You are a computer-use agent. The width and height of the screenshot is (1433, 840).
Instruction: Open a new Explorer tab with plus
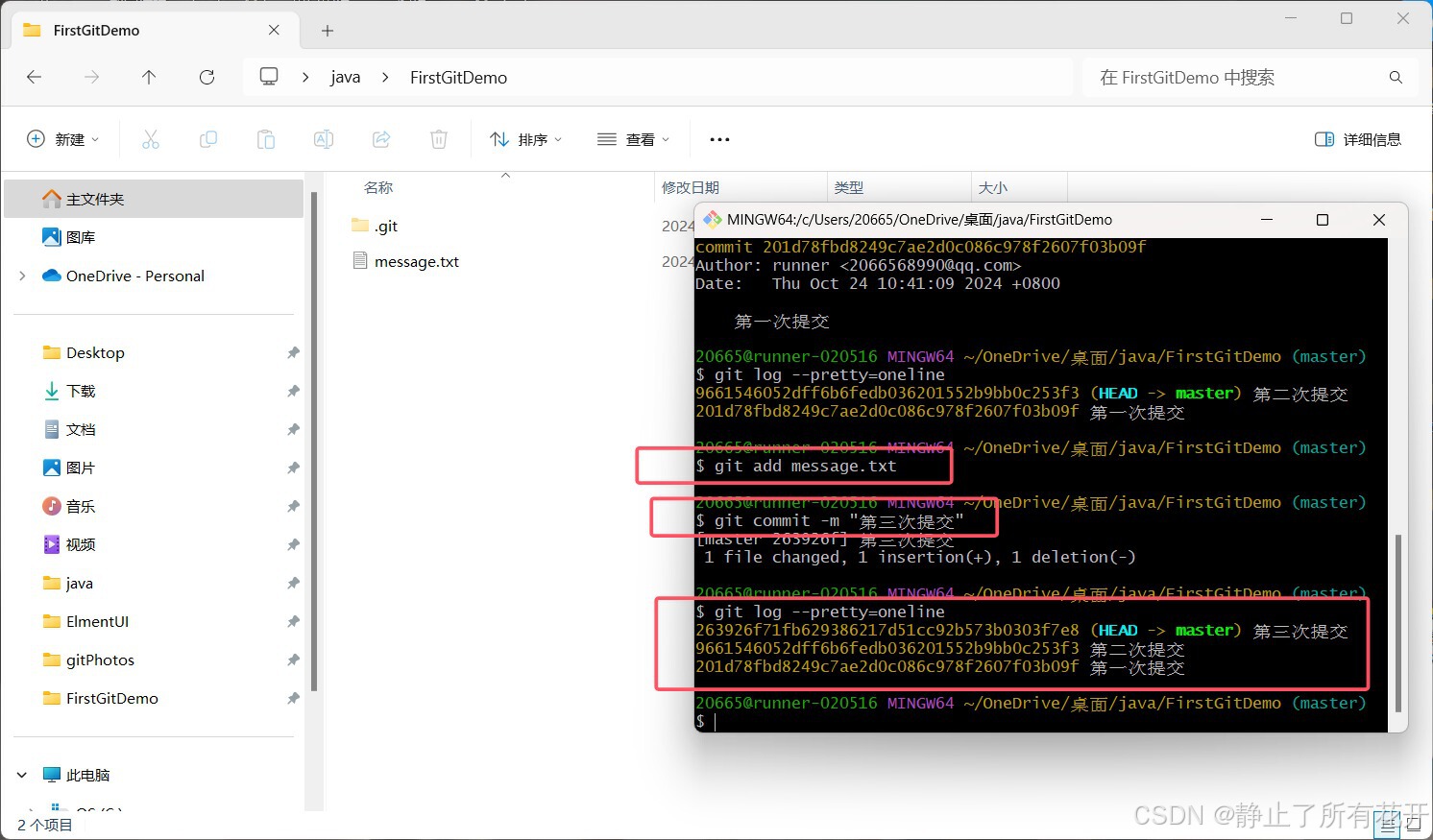[328, 31]
